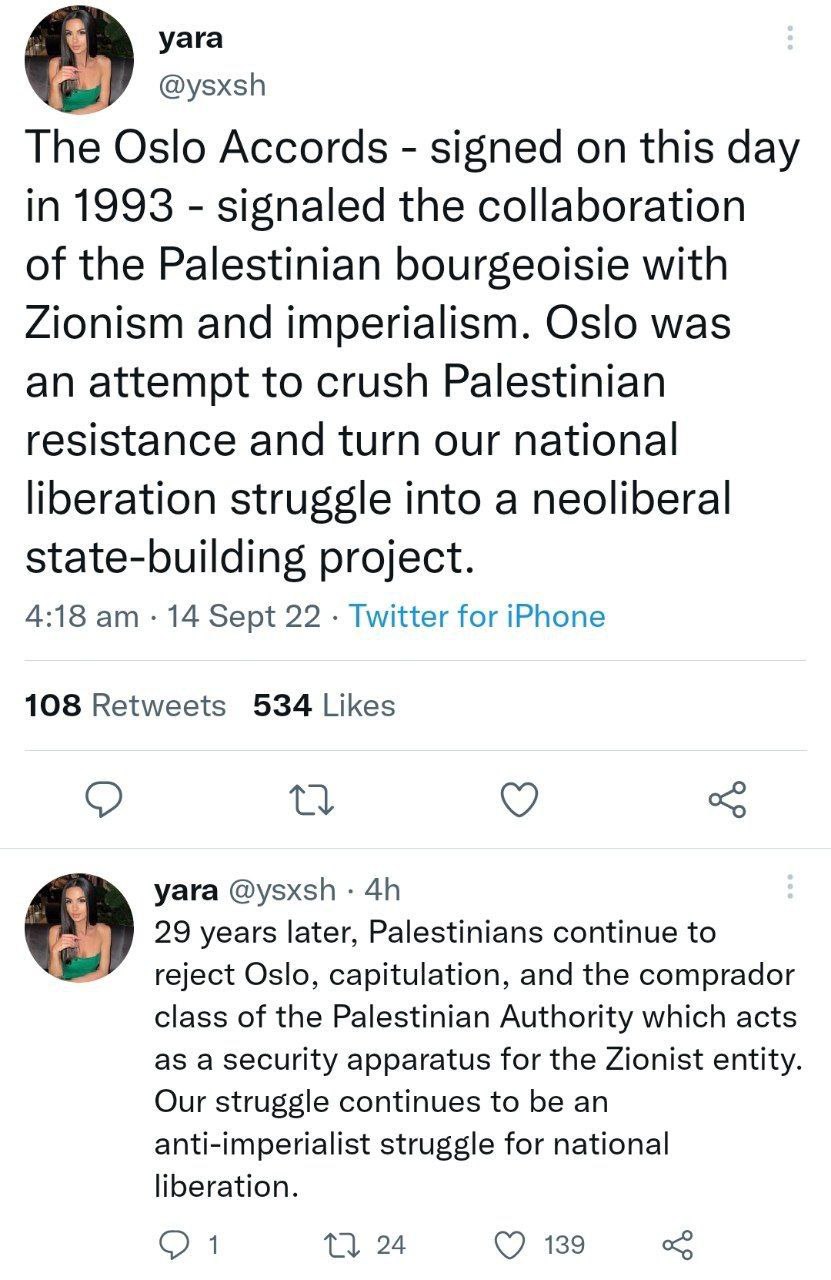831x1280 pixels.
Task: Open the @ysxsh handle under main tweet name
Action: pos(212,85)
